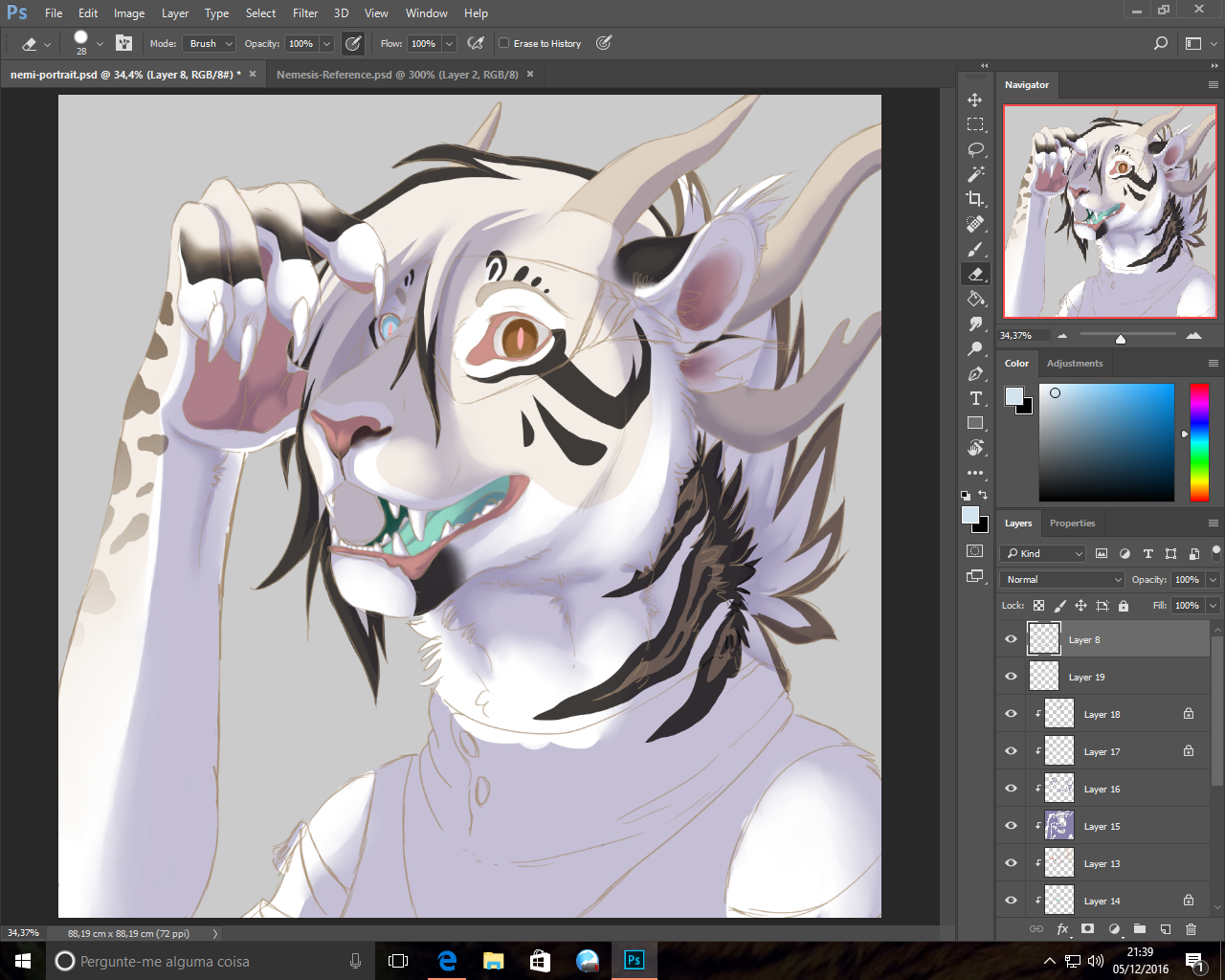The width and height of the screenshot is (1225, 980).
Task: Switch to the Nemesis-Reference.psd document tab
Action: point(397,75)
